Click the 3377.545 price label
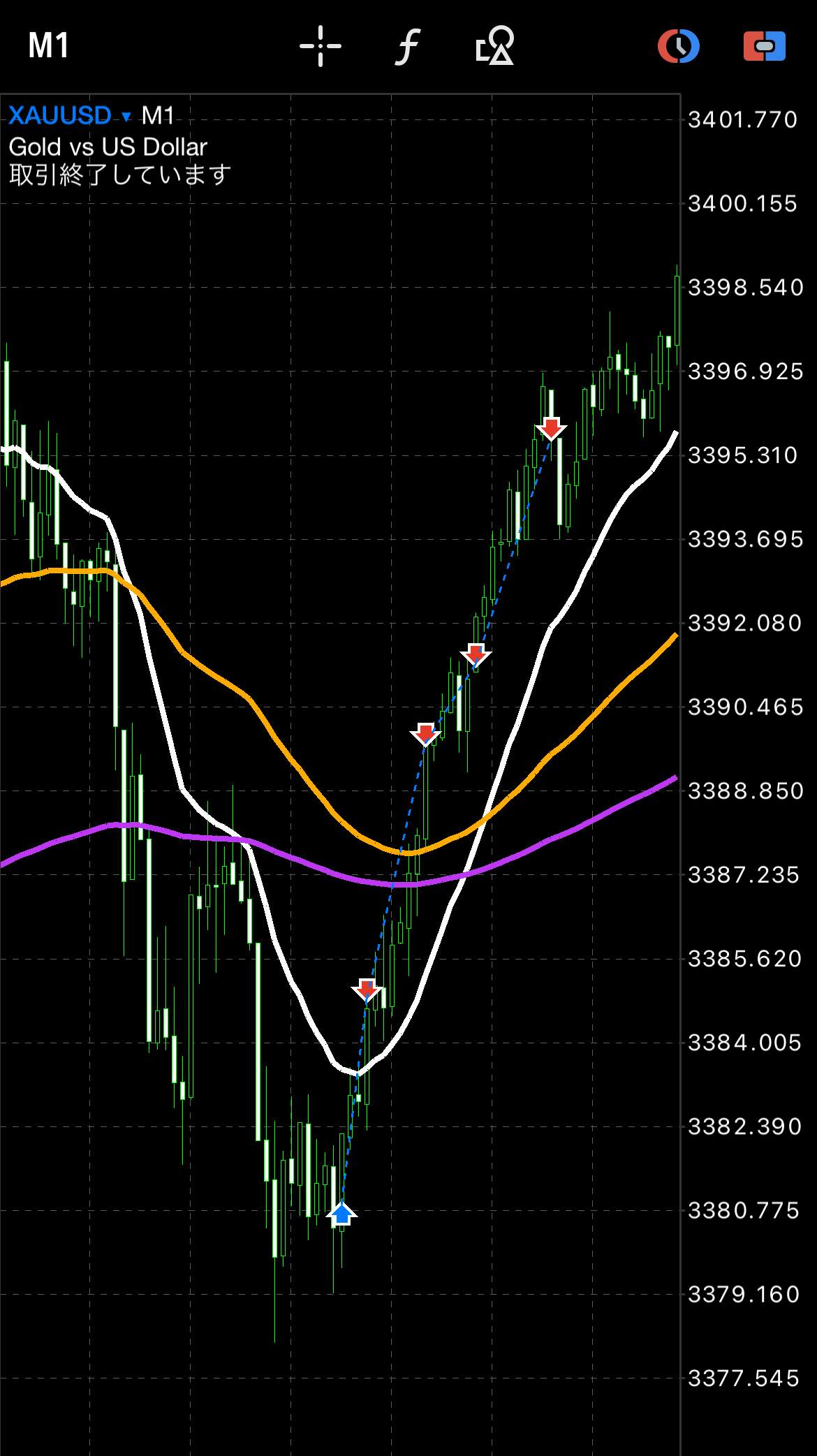This screenshot has height=1456, width=817. [x=744, y=1378]
